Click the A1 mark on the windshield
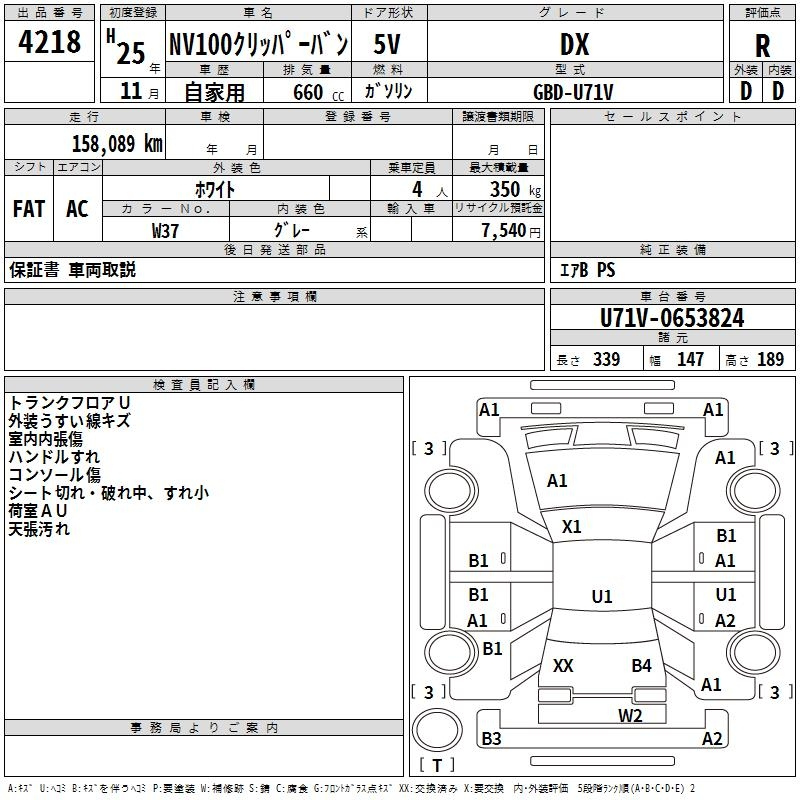 (x=557, y=481)
